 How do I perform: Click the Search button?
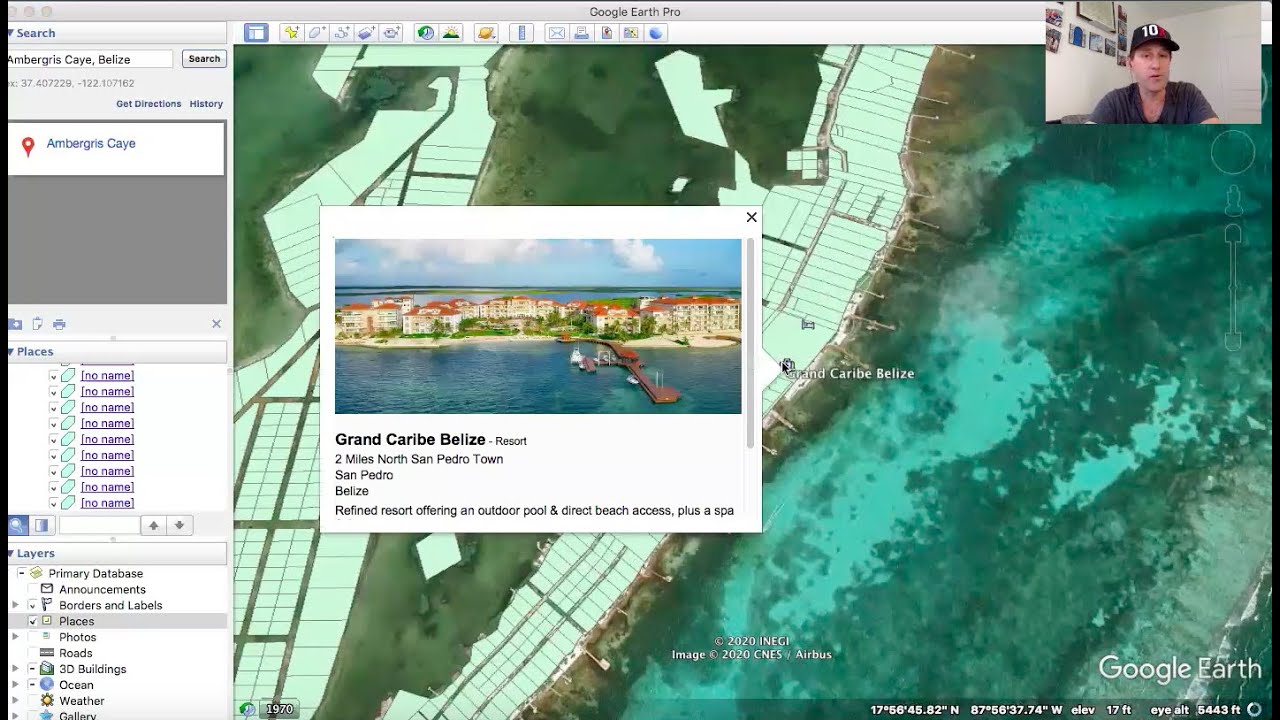pyautogui.click(x=204, y=59)
